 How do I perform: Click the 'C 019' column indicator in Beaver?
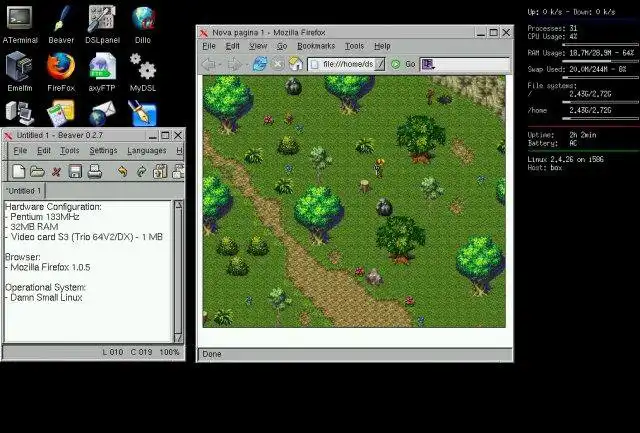pyautogui.click(x=141, y=352)
